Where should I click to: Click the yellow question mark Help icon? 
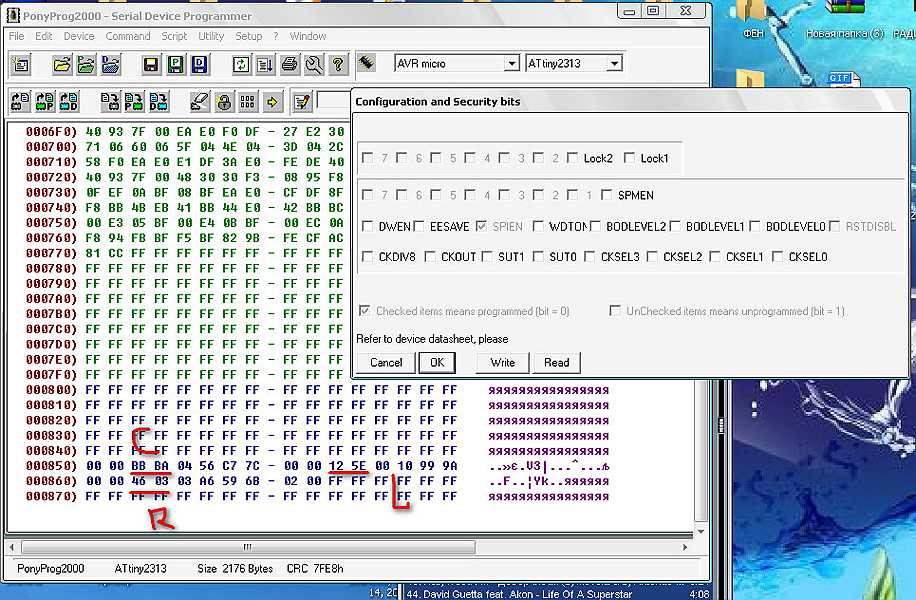pyautogui.click(x=338, y=64)
